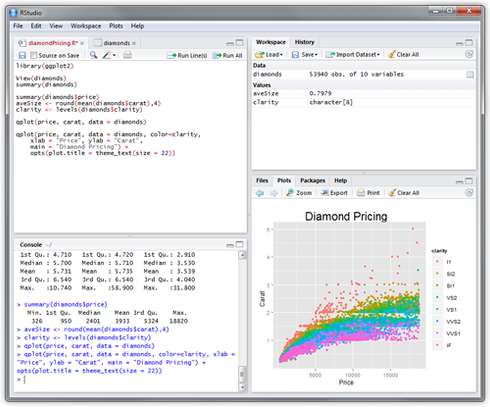Click the refresh icon in Plots pane
The image size is (490, 407).
click(469, 192)
